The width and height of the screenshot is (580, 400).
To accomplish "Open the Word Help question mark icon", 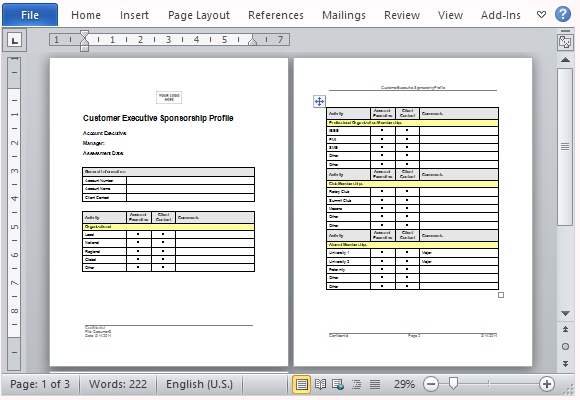I will 563,14.
